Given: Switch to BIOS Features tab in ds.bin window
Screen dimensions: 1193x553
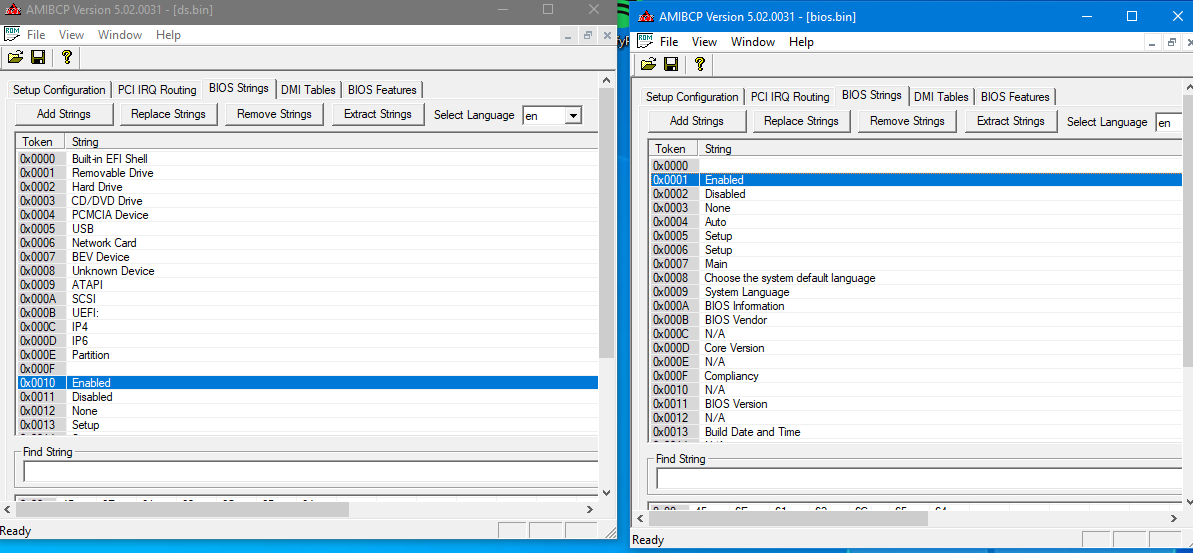Looking at the screenshot, I should [x=382, y=90].
